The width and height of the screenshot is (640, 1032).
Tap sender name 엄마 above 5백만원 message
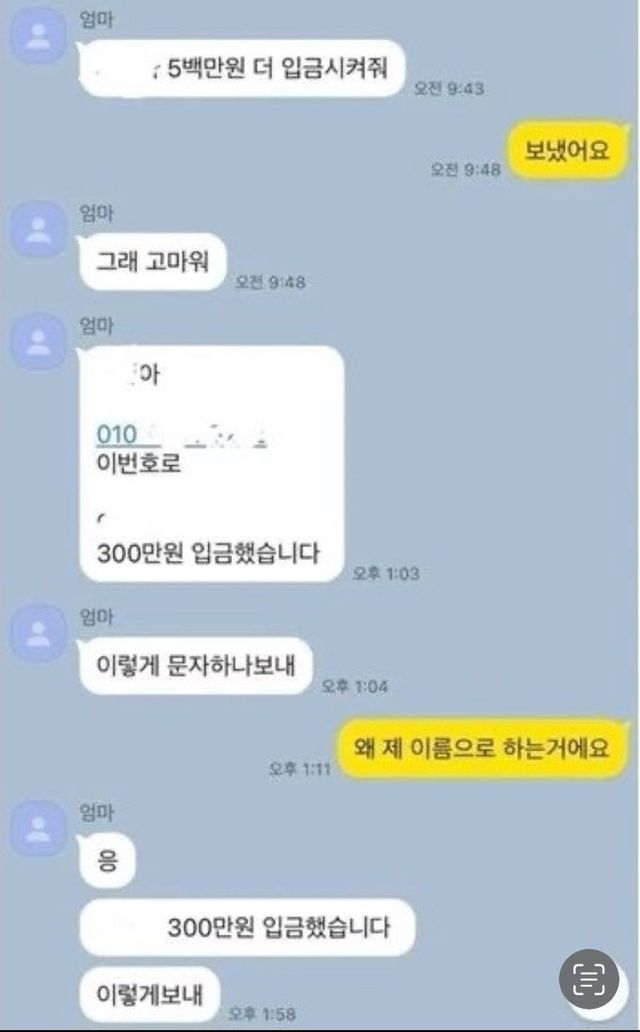96,20
